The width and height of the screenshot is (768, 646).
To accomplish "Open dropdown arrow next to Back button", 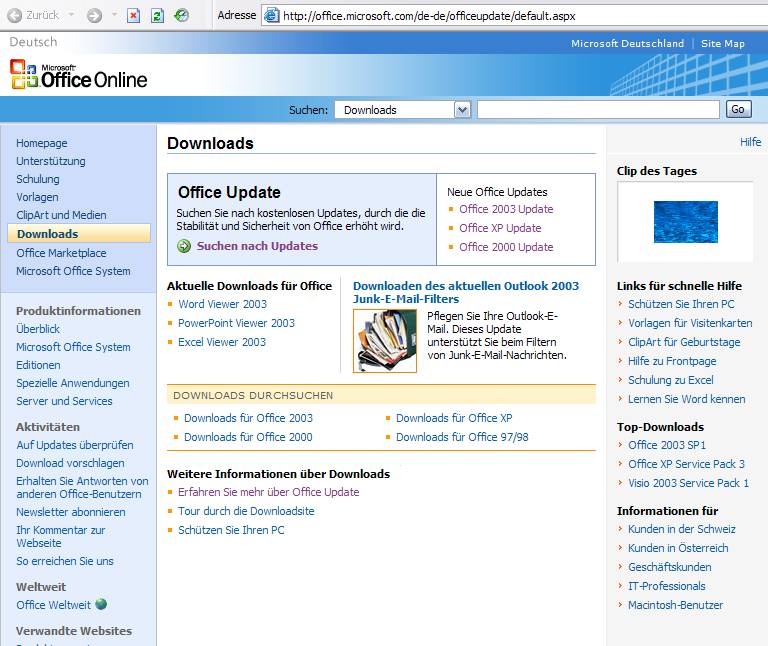I will (72, 15).
